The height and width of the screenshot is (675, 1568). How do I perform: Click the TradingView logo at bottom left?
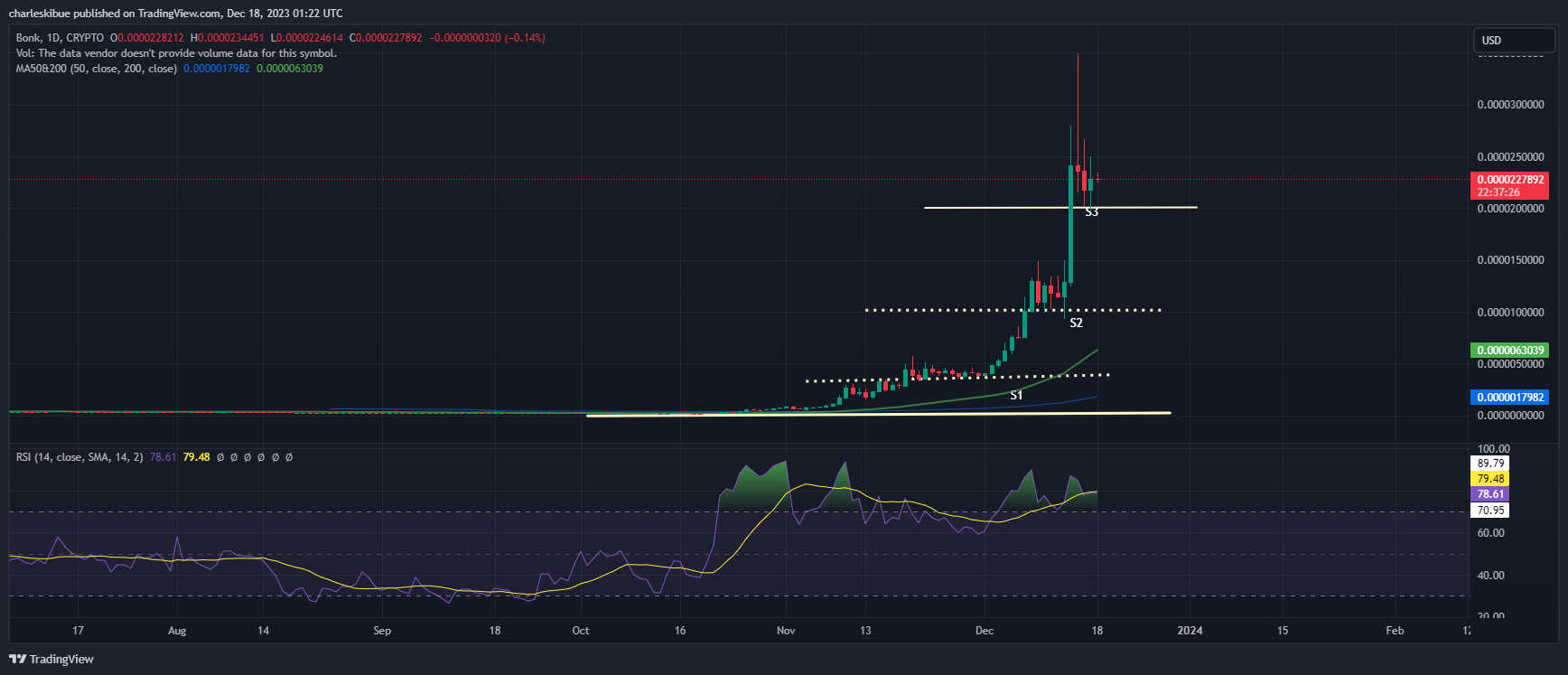(51, 659)
